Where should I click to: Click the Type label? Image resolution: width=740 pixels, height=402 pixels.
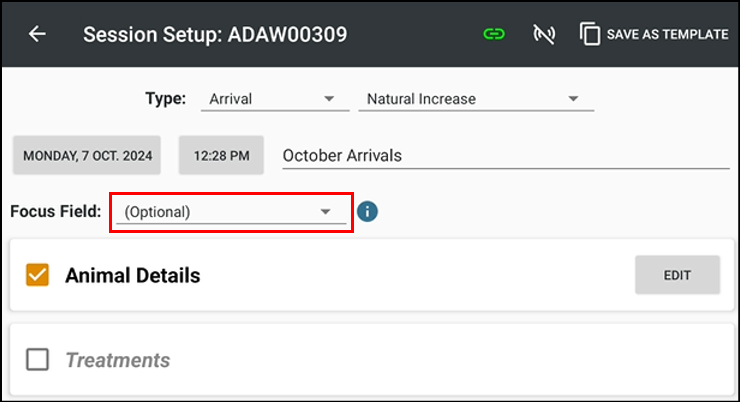click(166, 99)
